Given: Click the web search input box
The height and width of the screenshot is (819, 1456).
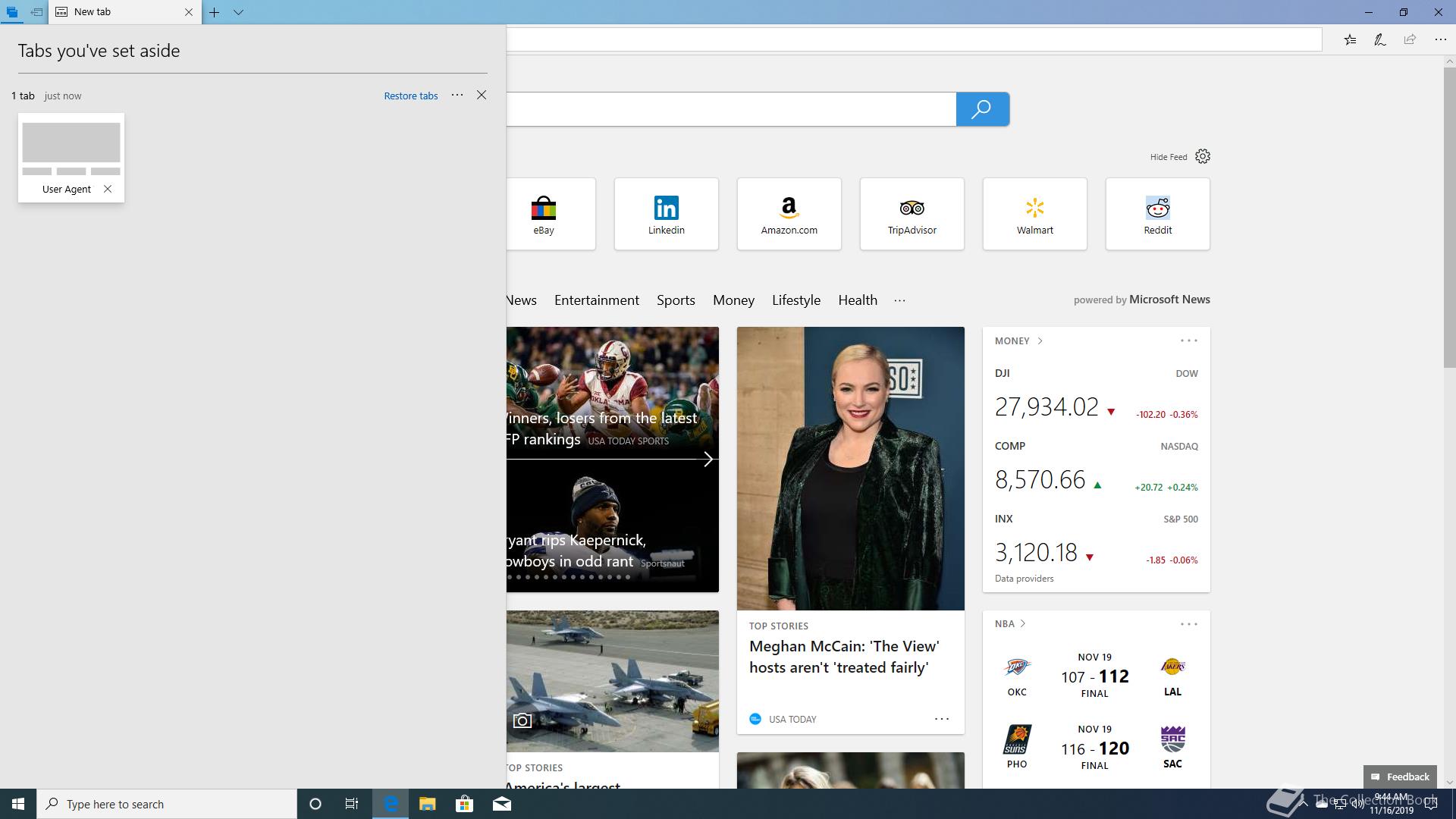Looking at the screenshot, I should tap(731, 109).
